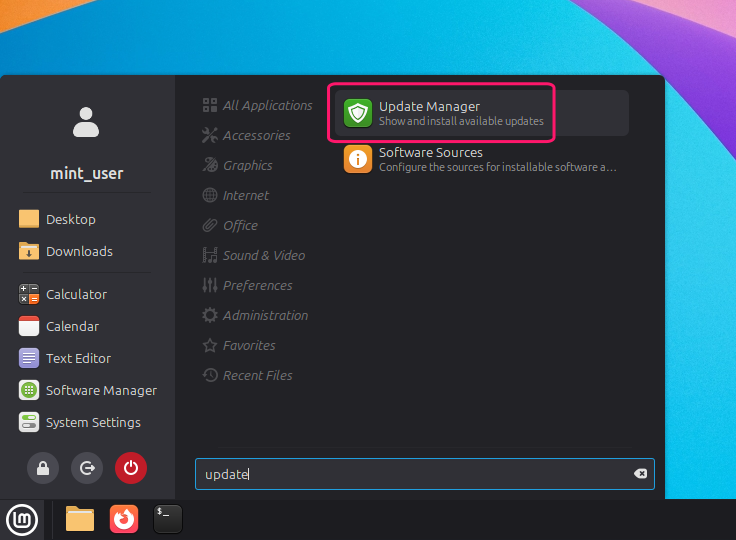The image size is (736, 540).
Task: Click 'Configure the sources for installable software' description
Action: click(x=498, y=167)
